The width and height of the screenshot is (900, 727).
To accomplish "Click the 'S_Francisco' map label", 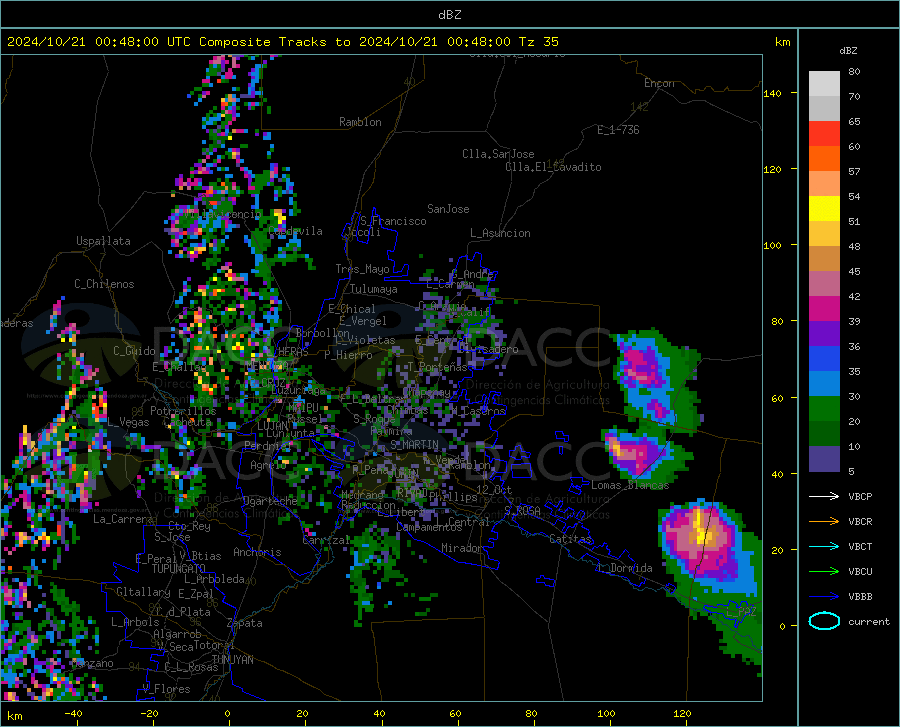I will pos(393,221).
